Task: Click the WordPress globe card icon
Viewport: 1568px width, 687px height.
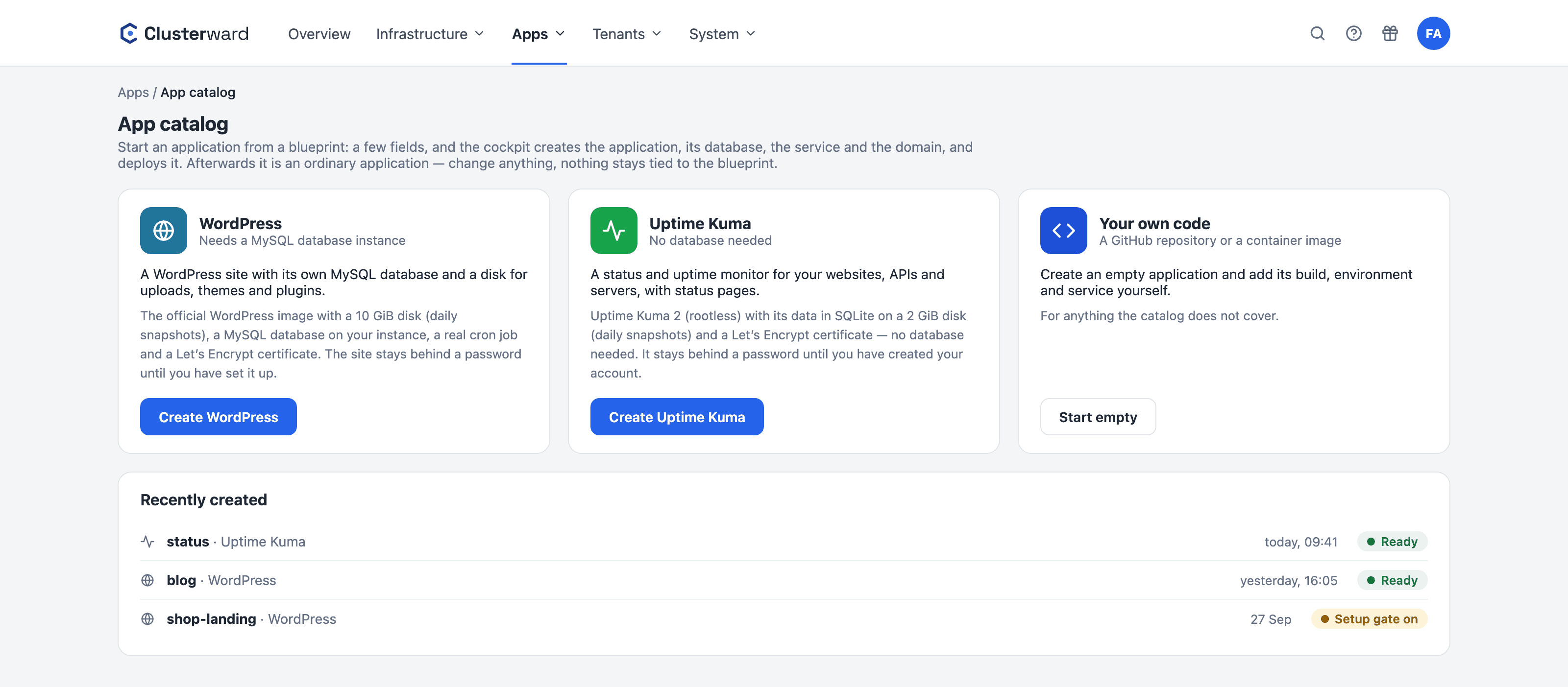Action: pyautogui.click(x=163, y=231)
